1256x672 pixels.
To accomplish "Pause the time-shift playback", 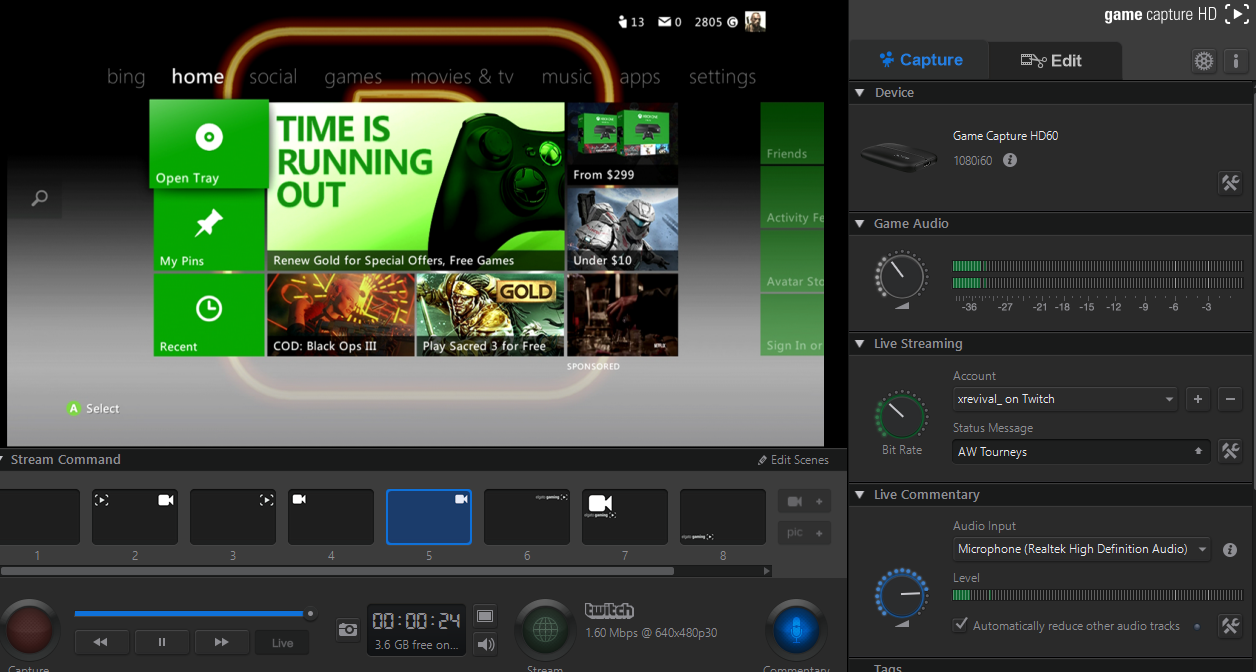I will click(x=162, y=642).
